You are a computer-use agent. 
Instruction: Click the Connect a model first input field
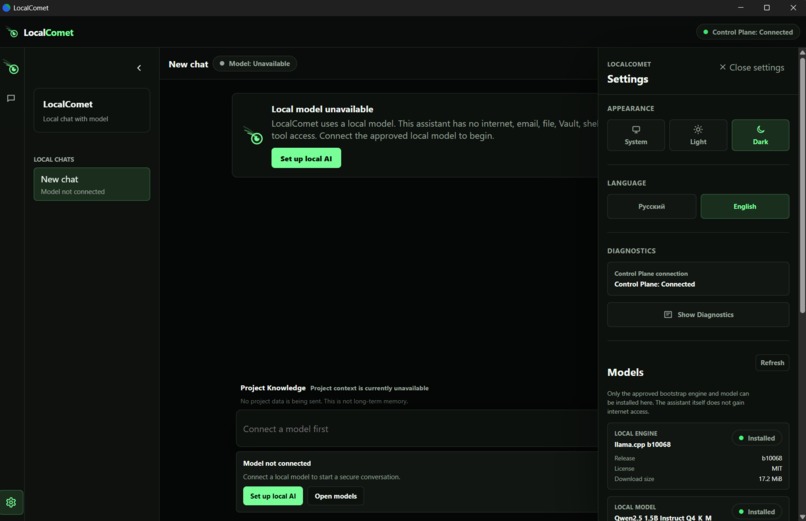coord(417,429)
